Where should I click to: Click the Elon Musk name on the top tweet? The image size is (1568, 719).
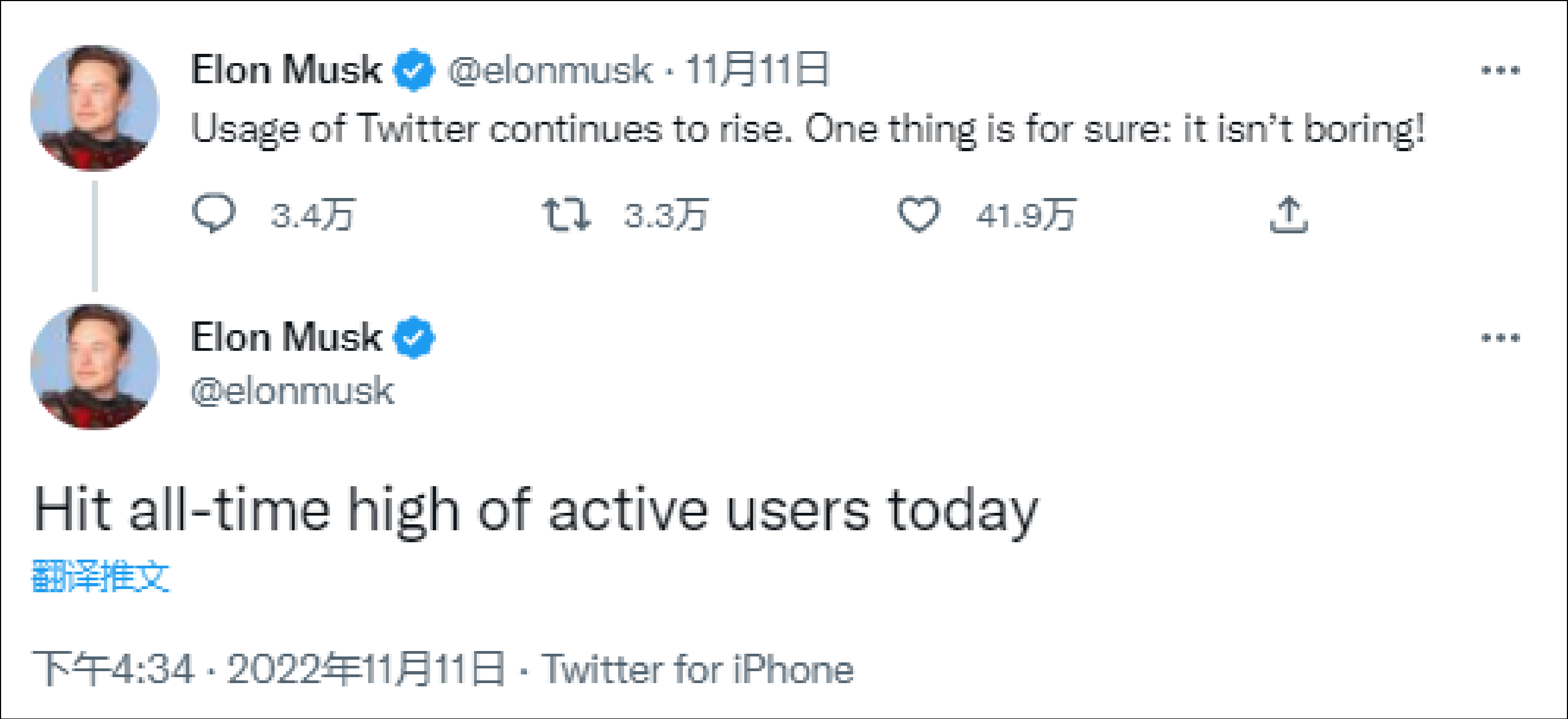pyautogui.click(x=286, y=70)
